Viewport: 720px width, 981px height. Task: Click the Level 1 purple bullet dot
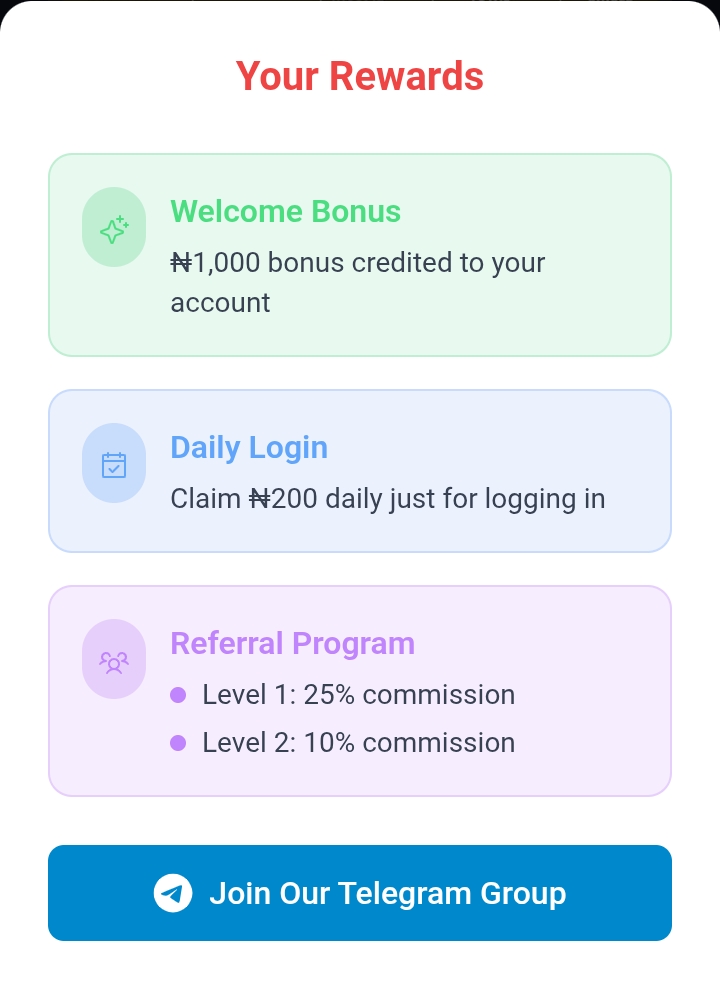178,695
